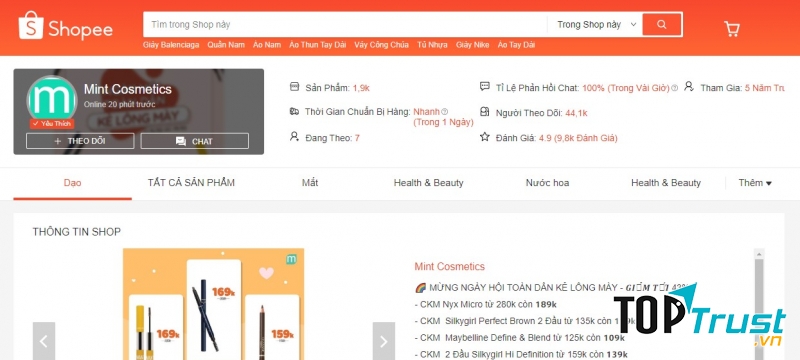Click the Áo Thun Tay Dài suggestion
Screen dimensions: 800x360
coord(317,45)
